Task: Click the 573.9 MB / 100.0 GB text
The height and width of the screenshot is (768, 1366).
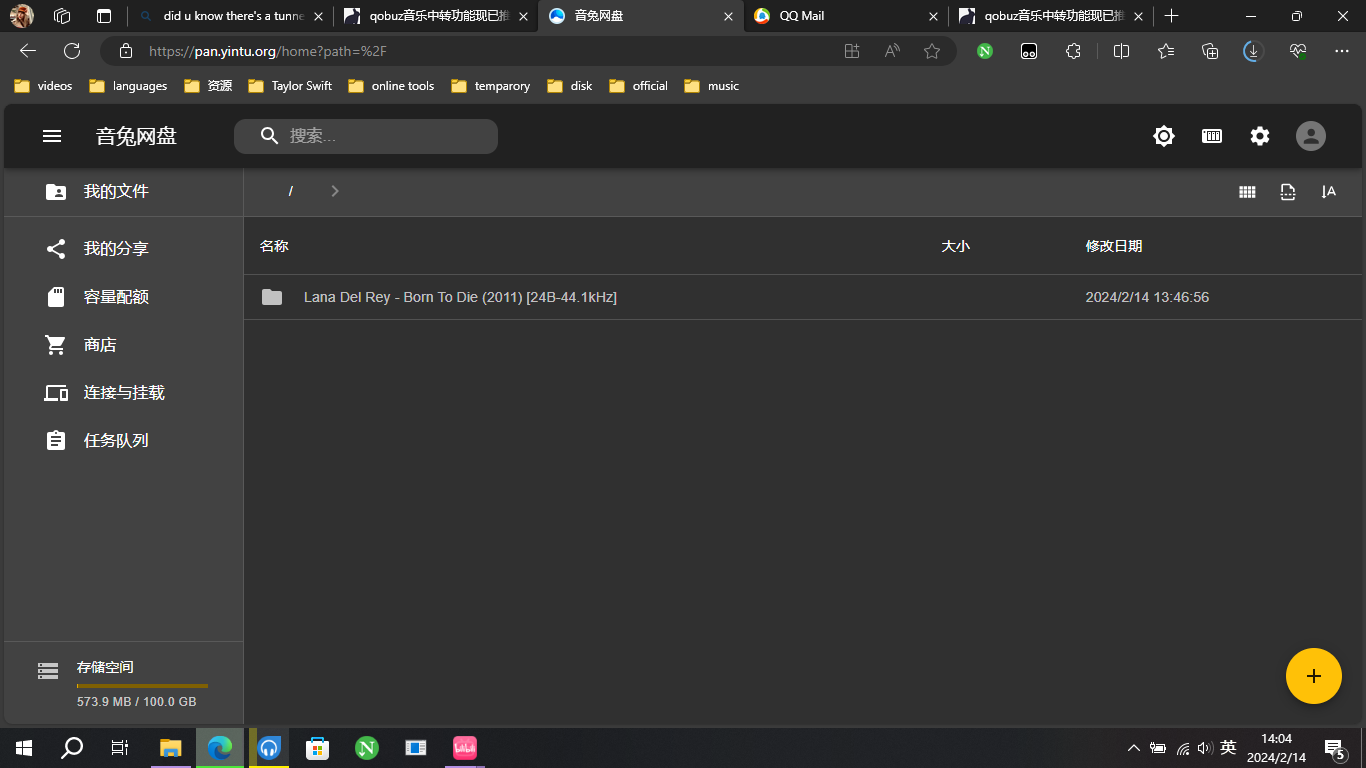Action: pyautogui.click(x=137, y=702)
